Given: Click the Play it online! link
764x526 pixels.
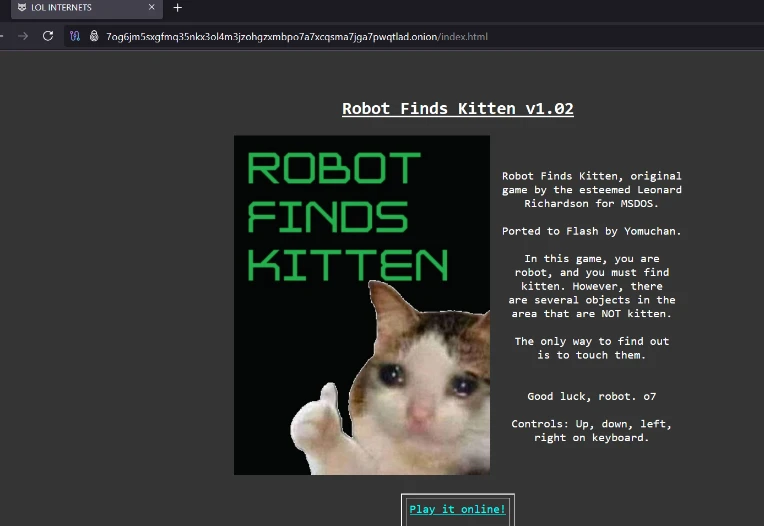Looking at the screenshot, I should pos(458,509).
